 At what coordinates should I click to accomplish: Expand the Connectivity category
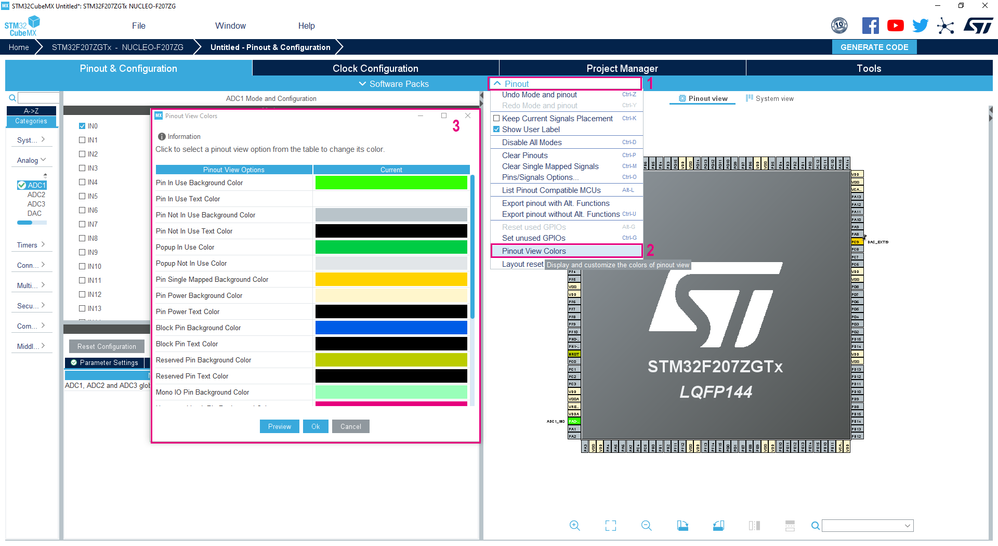pyautogui.click(x=31, y=265)
